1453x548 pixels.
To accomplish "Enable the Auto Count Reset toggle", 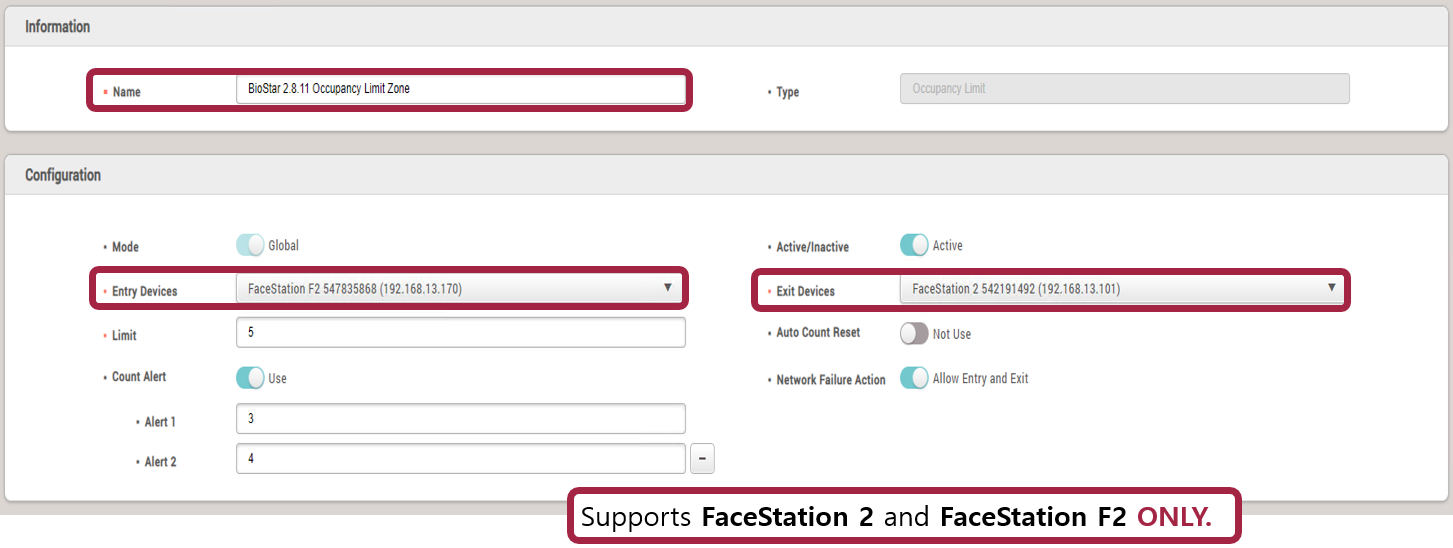I will point(914,334).
